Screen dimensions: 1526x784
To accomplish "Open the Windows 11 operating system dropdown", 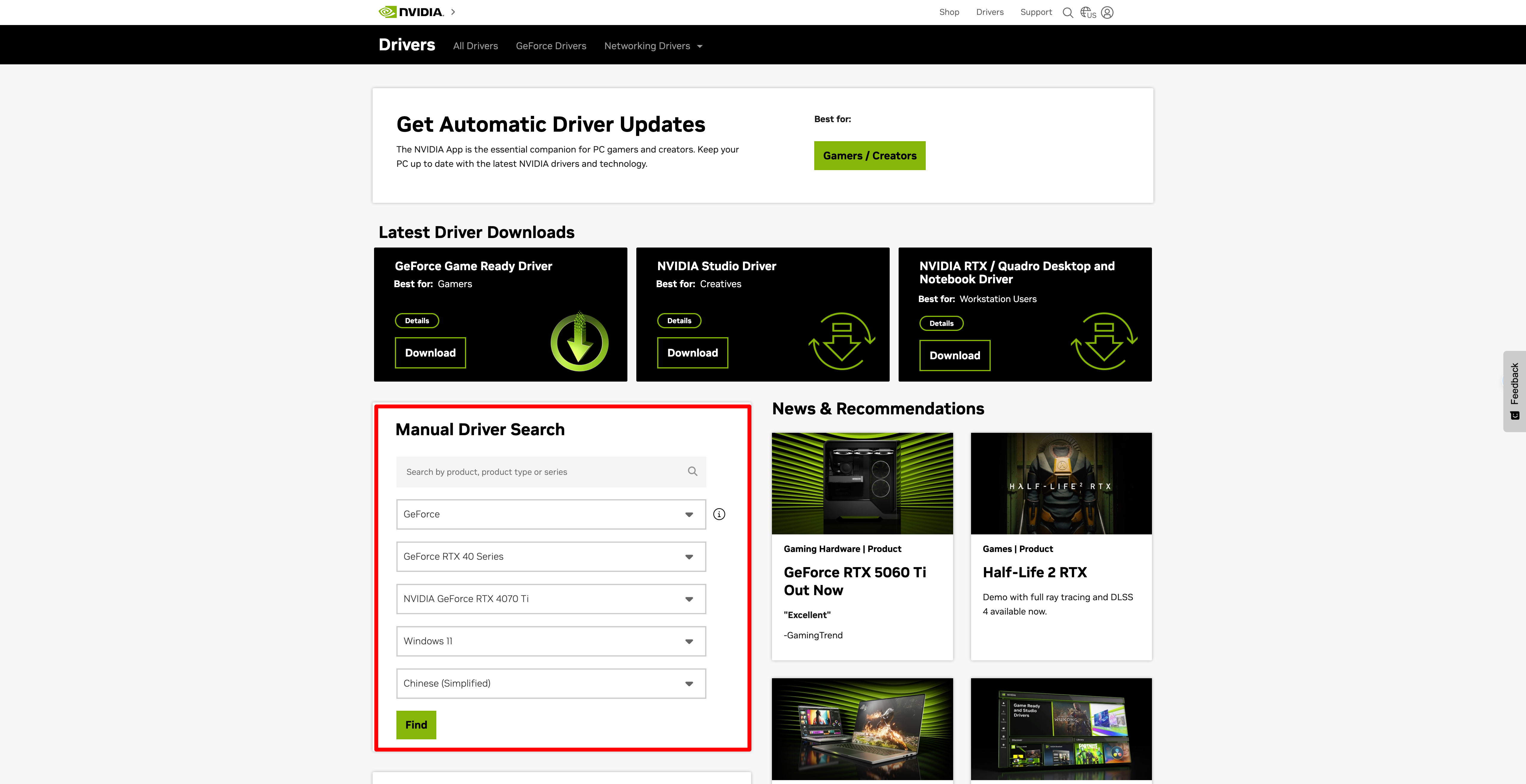I will coord(551,641).
